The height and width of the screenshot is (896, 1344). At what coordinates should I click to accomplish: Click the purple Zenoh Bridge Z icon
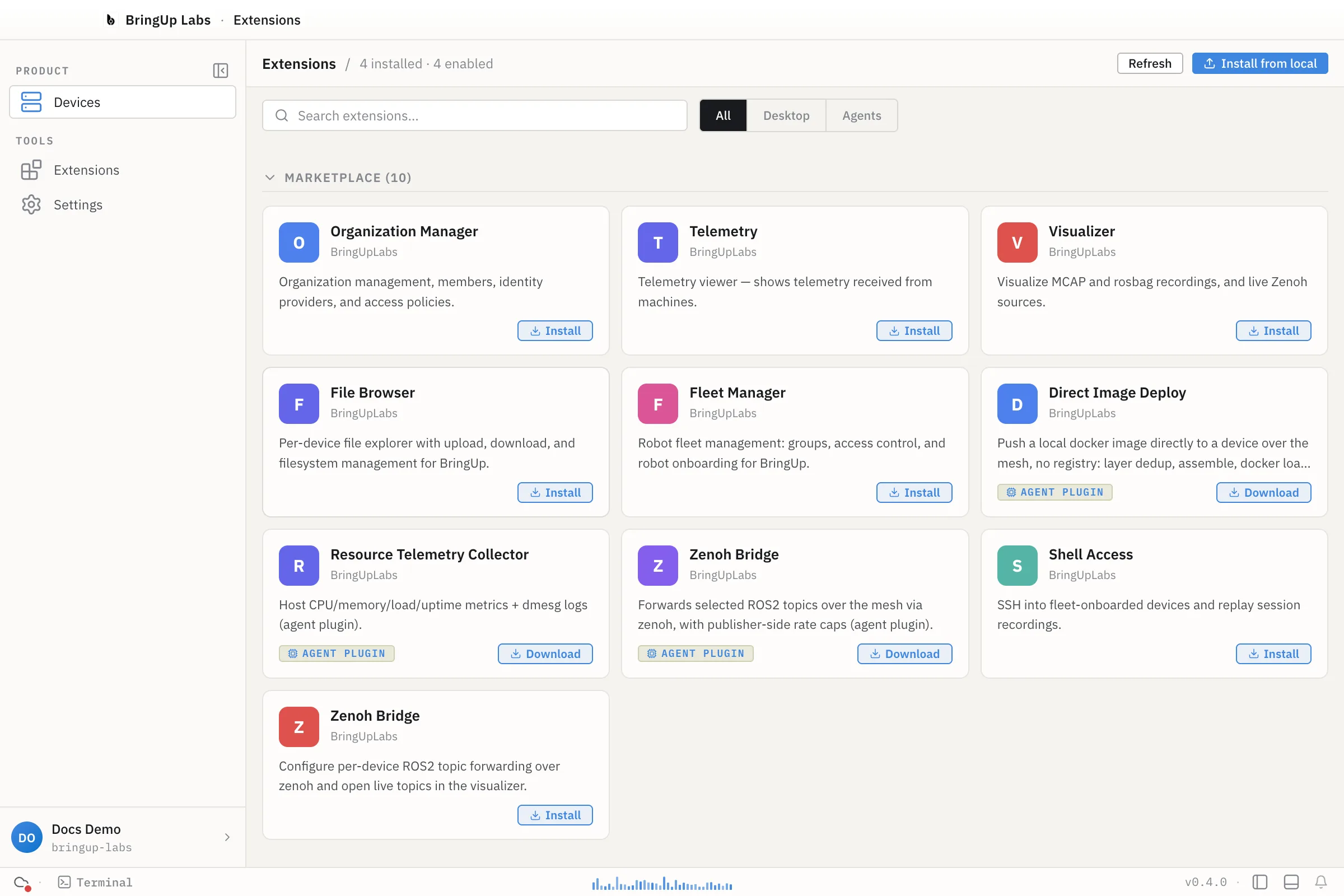pyautogui.click(x=657, y=566)
